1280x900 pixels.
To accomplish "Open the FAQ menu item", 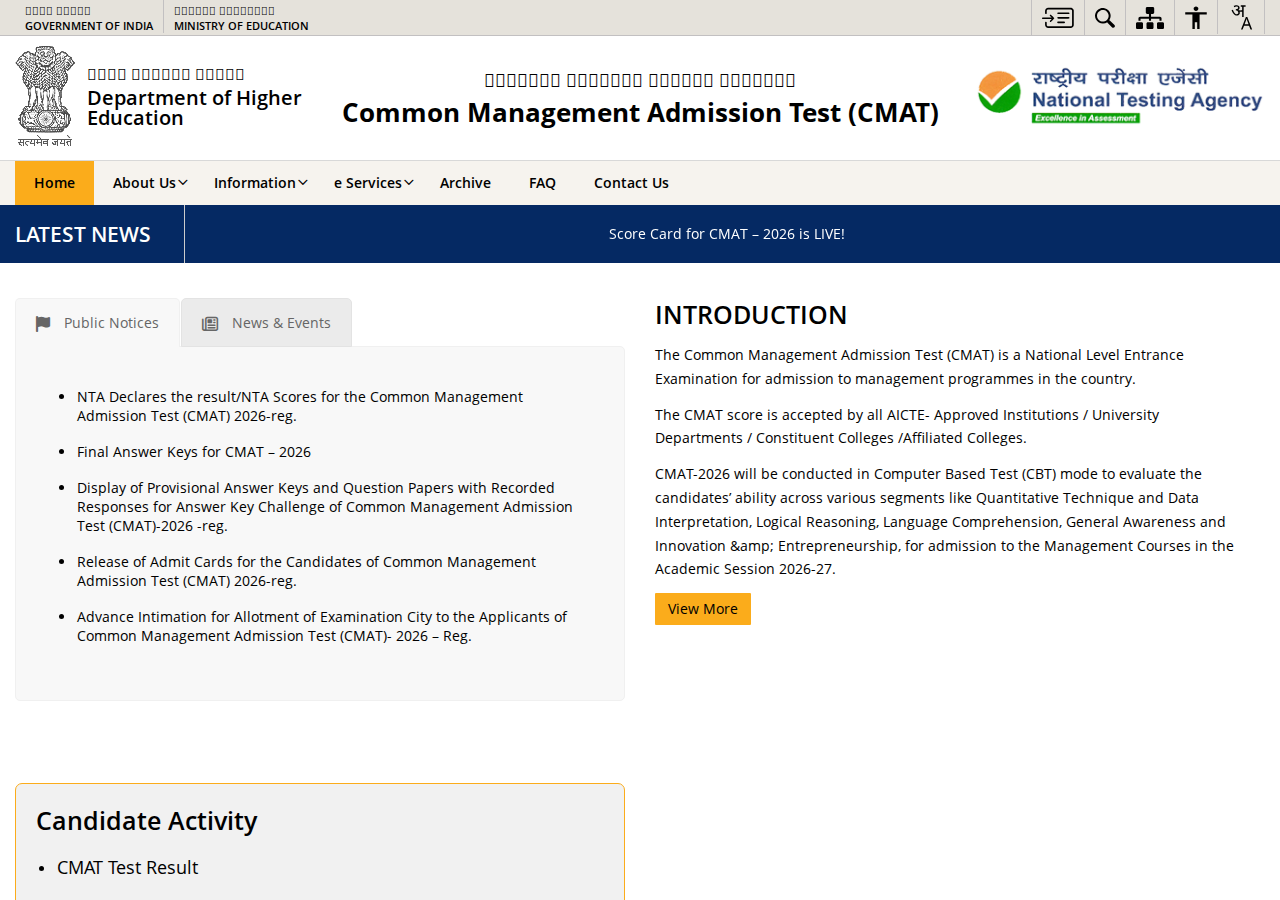I will point(542,183).
